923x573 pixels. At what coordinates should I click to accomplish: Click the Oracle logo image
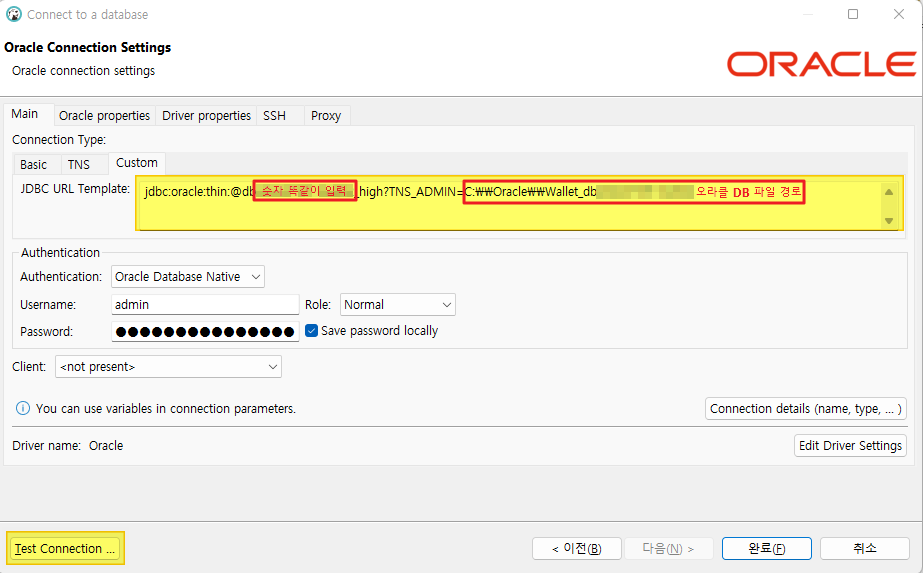(x=821, y=64)
